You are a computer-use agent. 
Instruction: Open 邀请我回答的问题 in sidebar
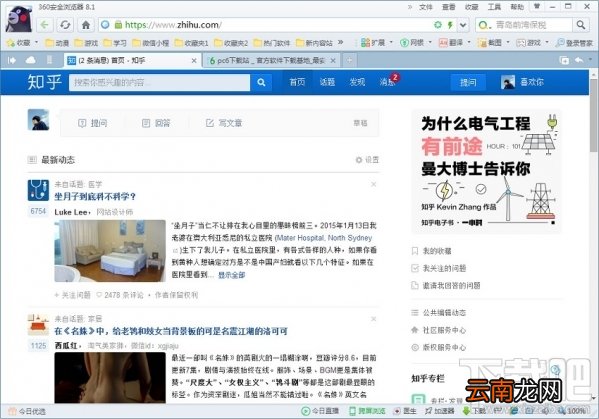[446, 285]
